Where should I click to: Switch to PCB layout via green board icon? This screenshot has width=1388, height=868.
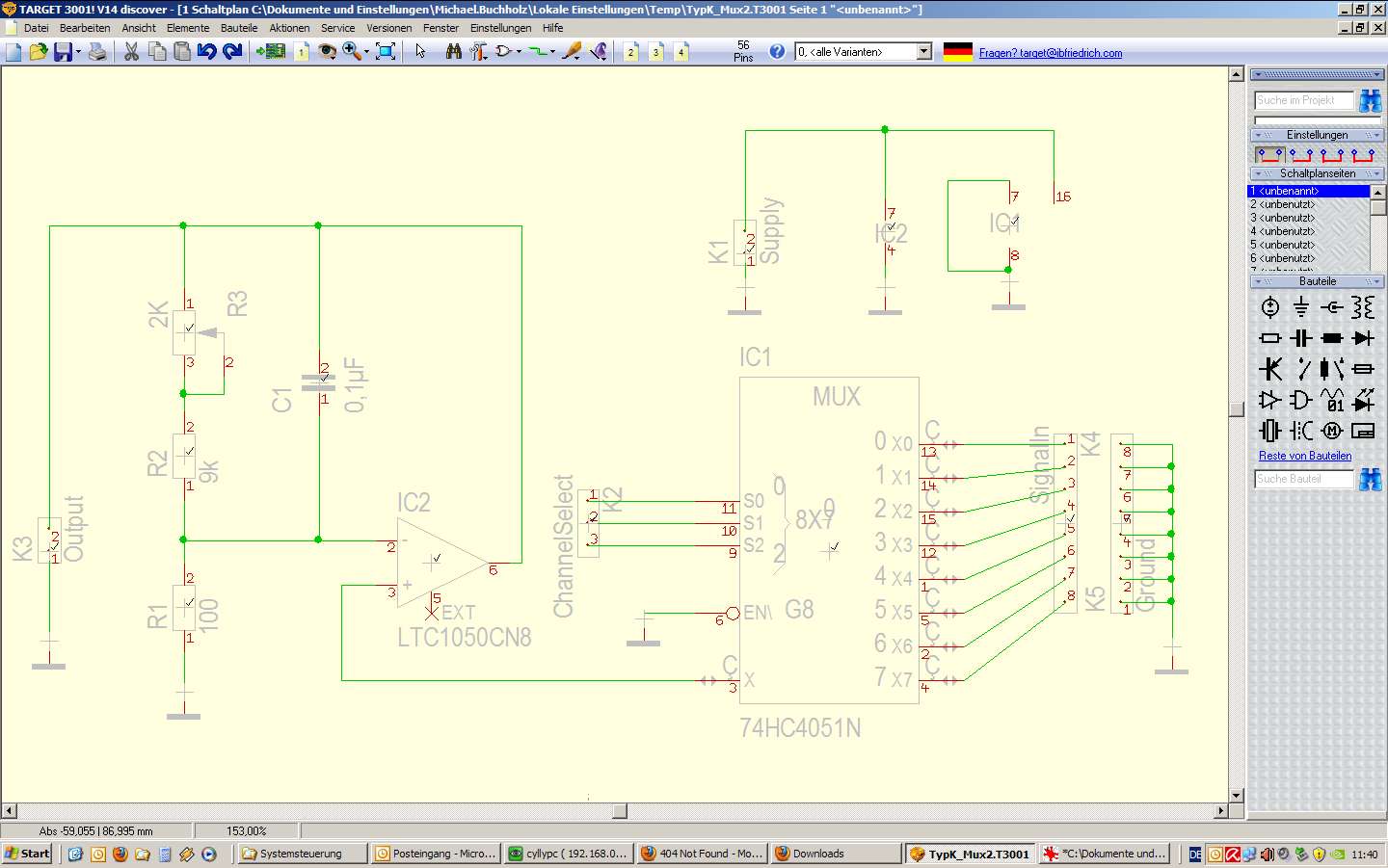click(x=271, y=52)
